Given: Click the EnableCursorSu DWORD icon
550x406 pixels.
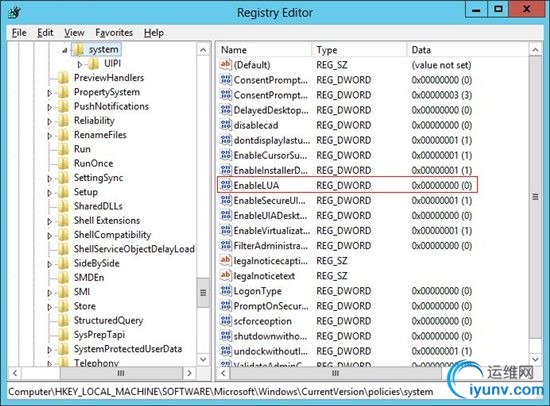Looking at the screenshot, I should 225,155.
